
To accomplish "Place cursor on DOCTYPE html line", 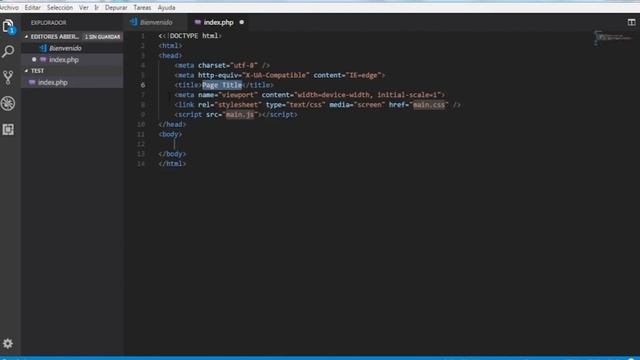I will 190,36.
